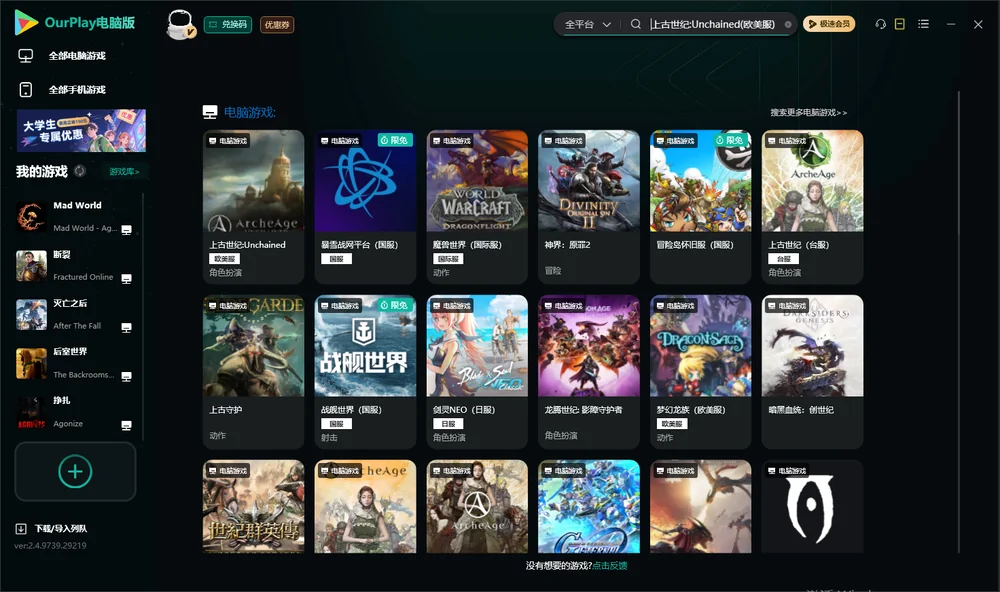Open the list menu icon in title bar
Viewport: 1000px width, 592px height.
tap(923, 24)
